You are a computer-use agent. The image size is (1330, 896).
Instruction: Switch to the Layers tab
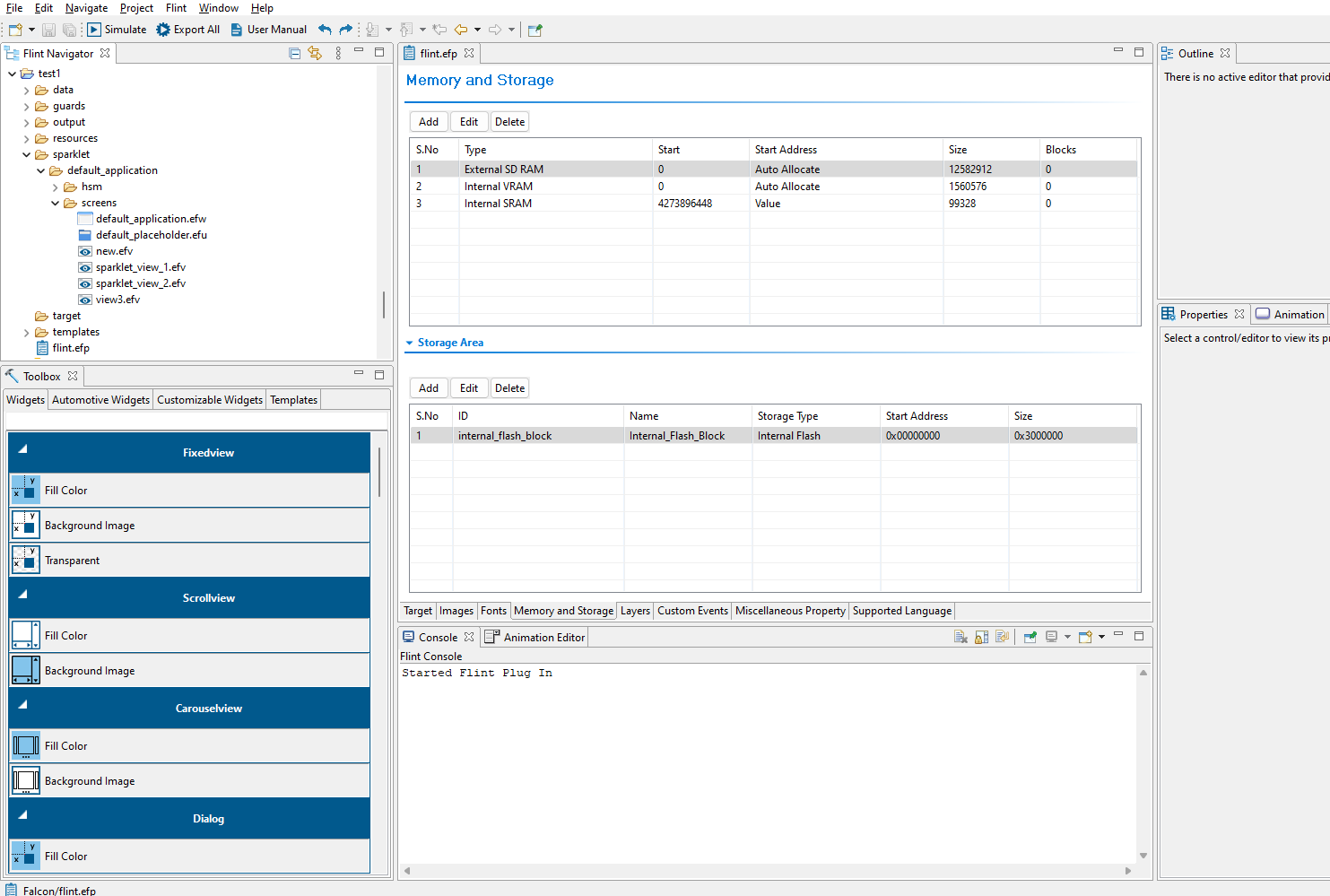(x=635, y=611)
